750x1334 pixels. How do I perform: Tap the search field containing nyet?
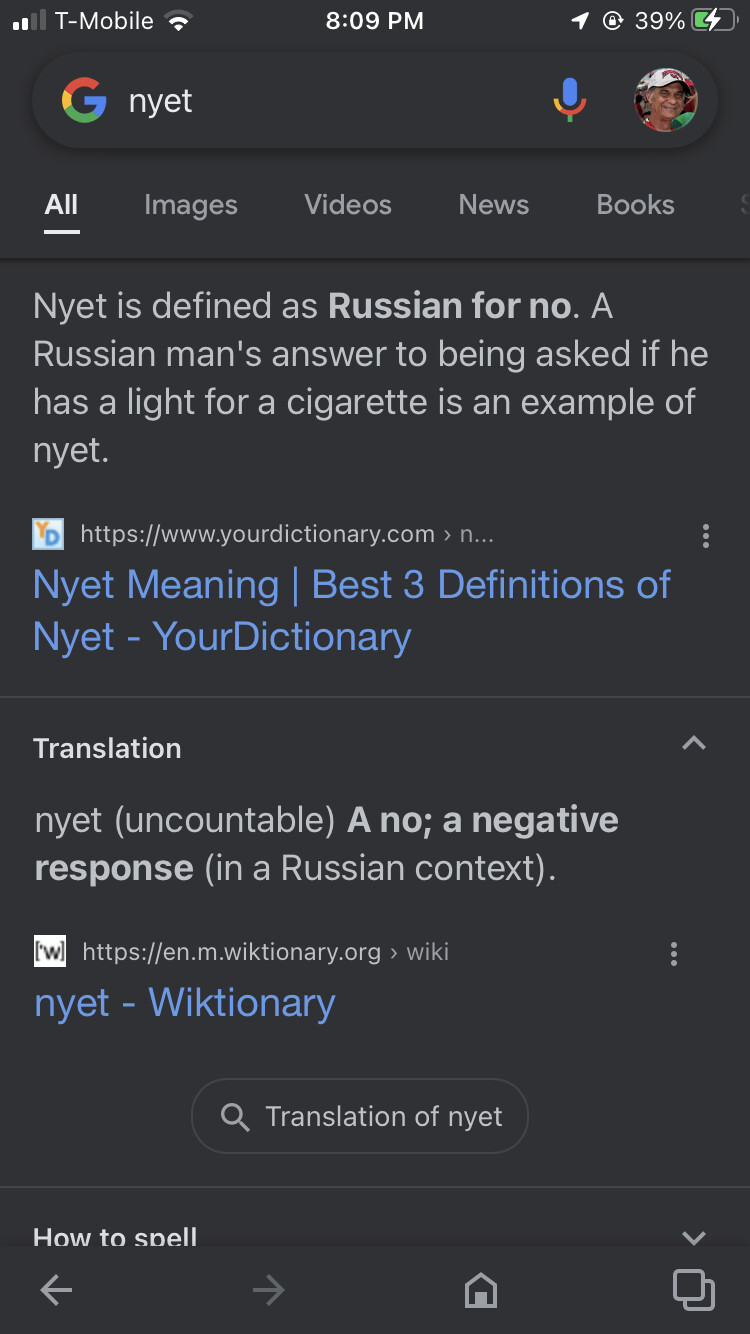[x=330, y=101]
